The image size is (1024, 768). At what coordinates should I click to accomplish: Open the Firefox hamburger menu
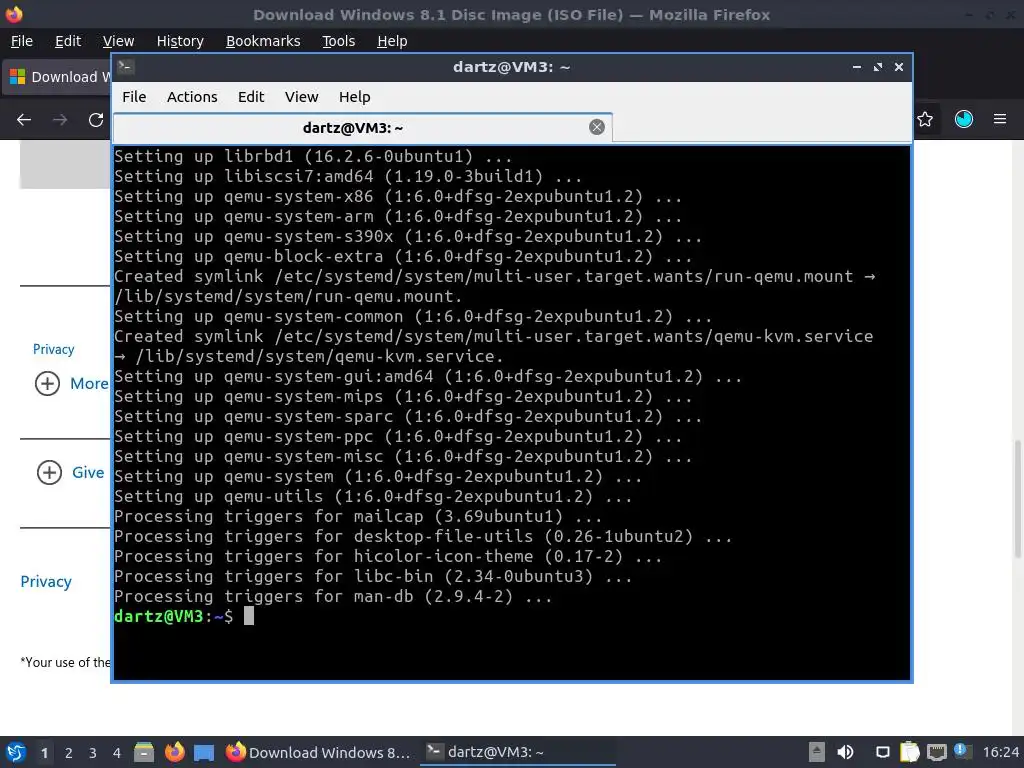coord(1000,119)
